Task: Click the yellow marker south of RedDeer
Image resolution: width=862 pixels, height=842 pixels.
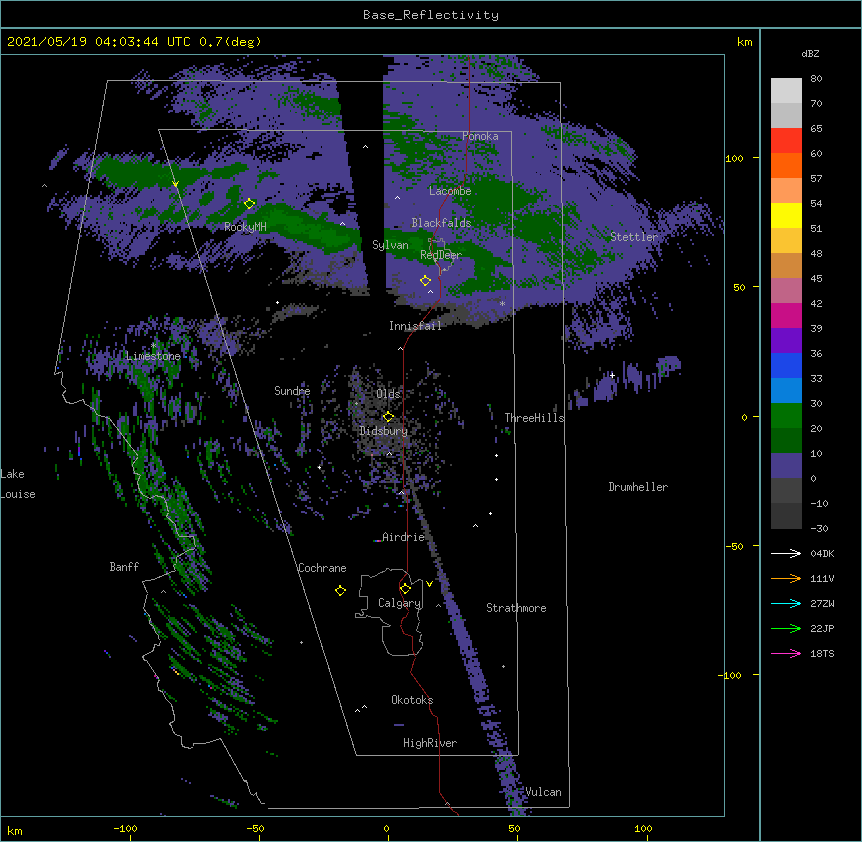Action: [425, 281]
